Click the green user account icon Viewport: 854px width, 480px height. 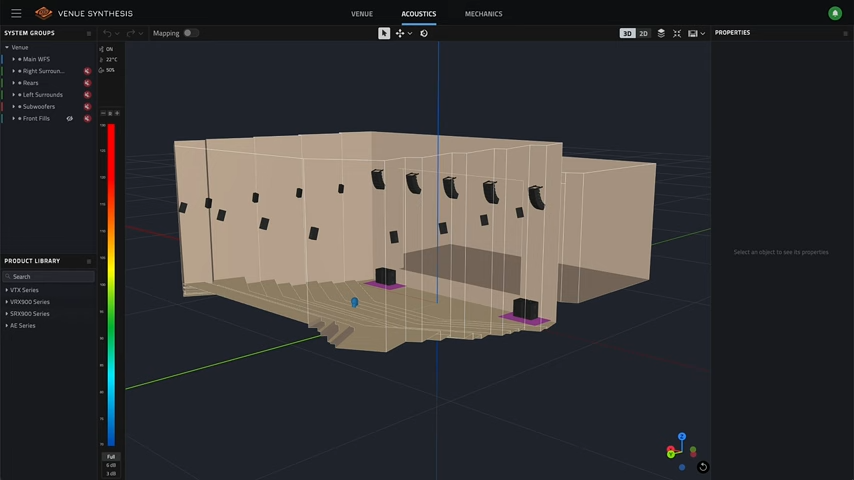pyautogui.click(x=835, y=13)
